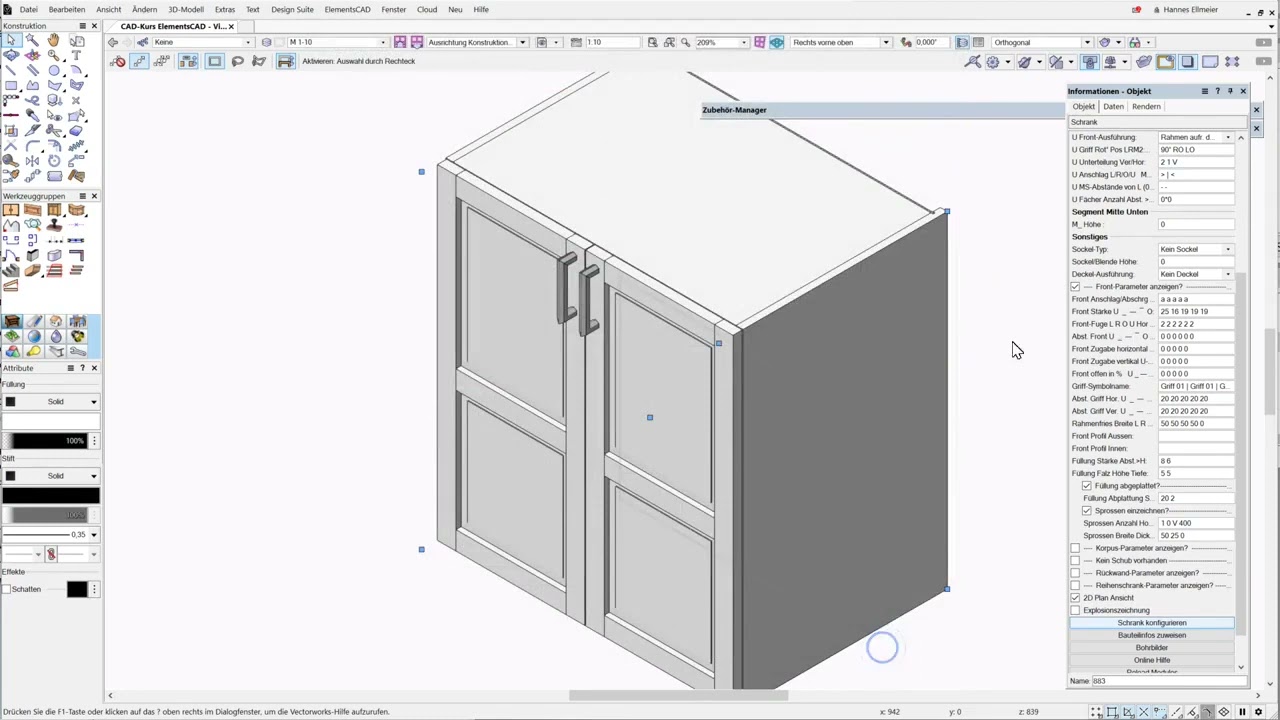Uncheck Füllung abgeplattet checkbox

click(x=1087, y=486)
